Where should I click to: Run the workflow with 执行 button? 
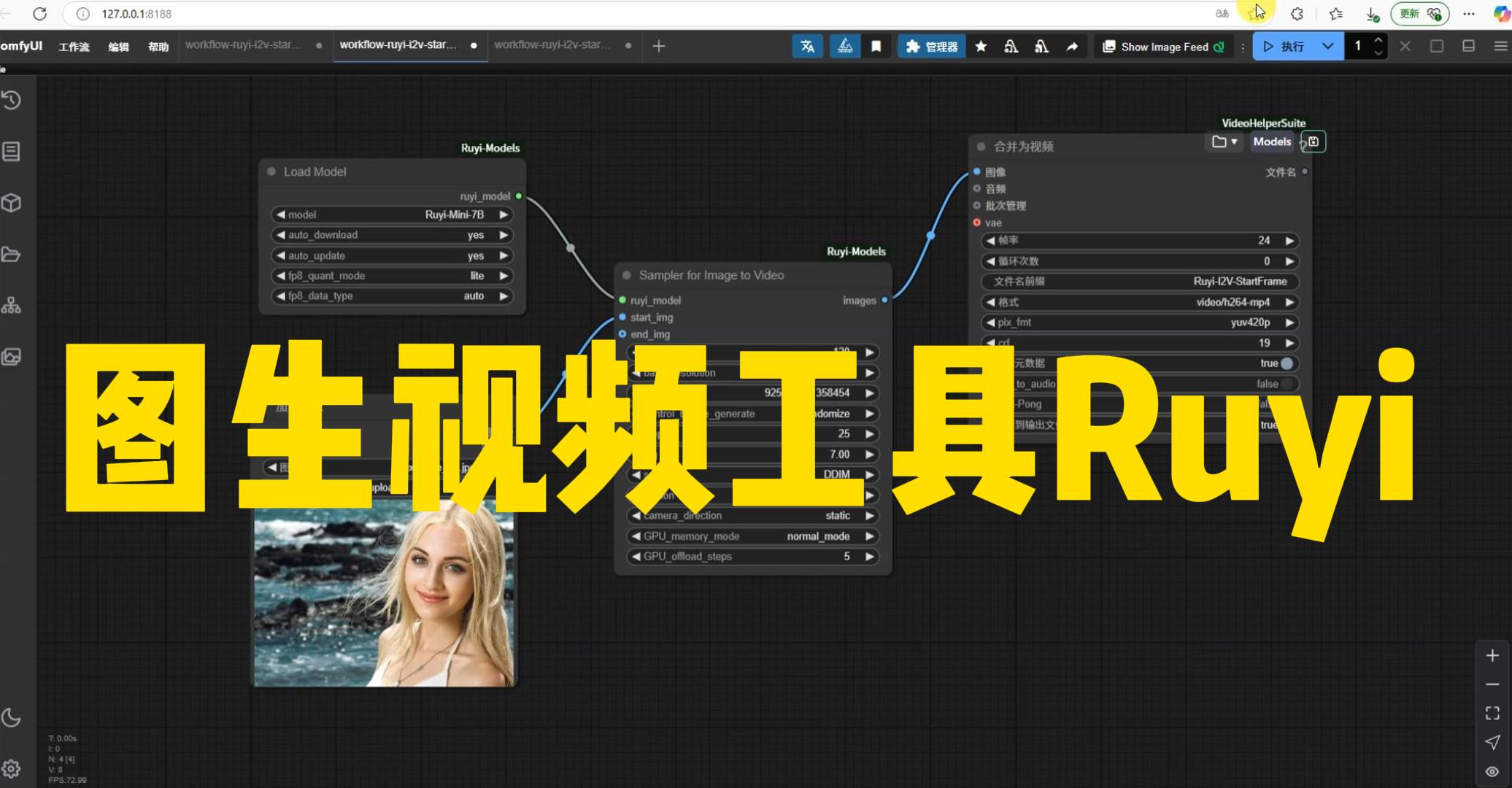point(1284,46)
